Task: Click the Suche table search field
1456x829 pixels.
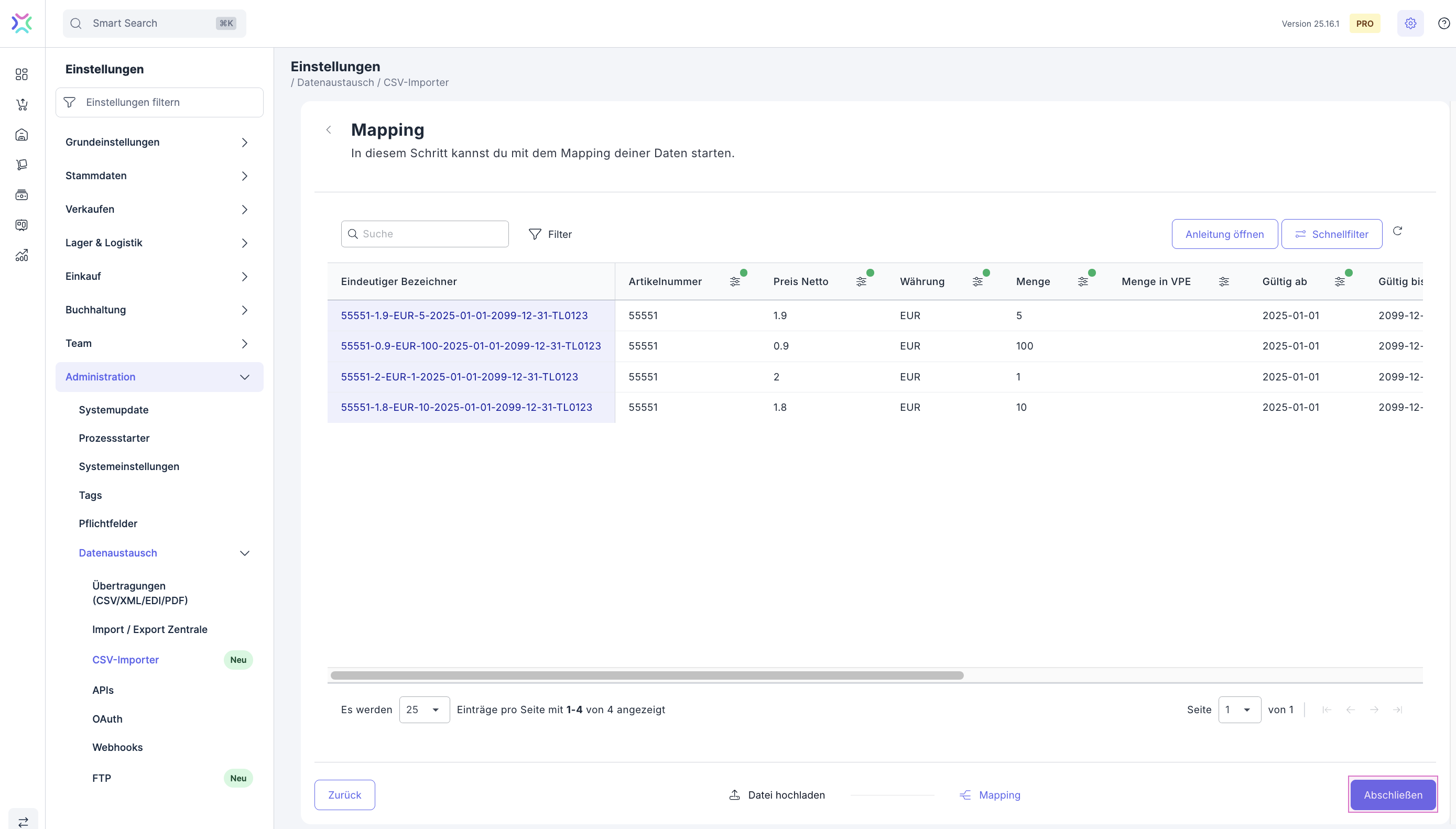Action: pos(425,234)
